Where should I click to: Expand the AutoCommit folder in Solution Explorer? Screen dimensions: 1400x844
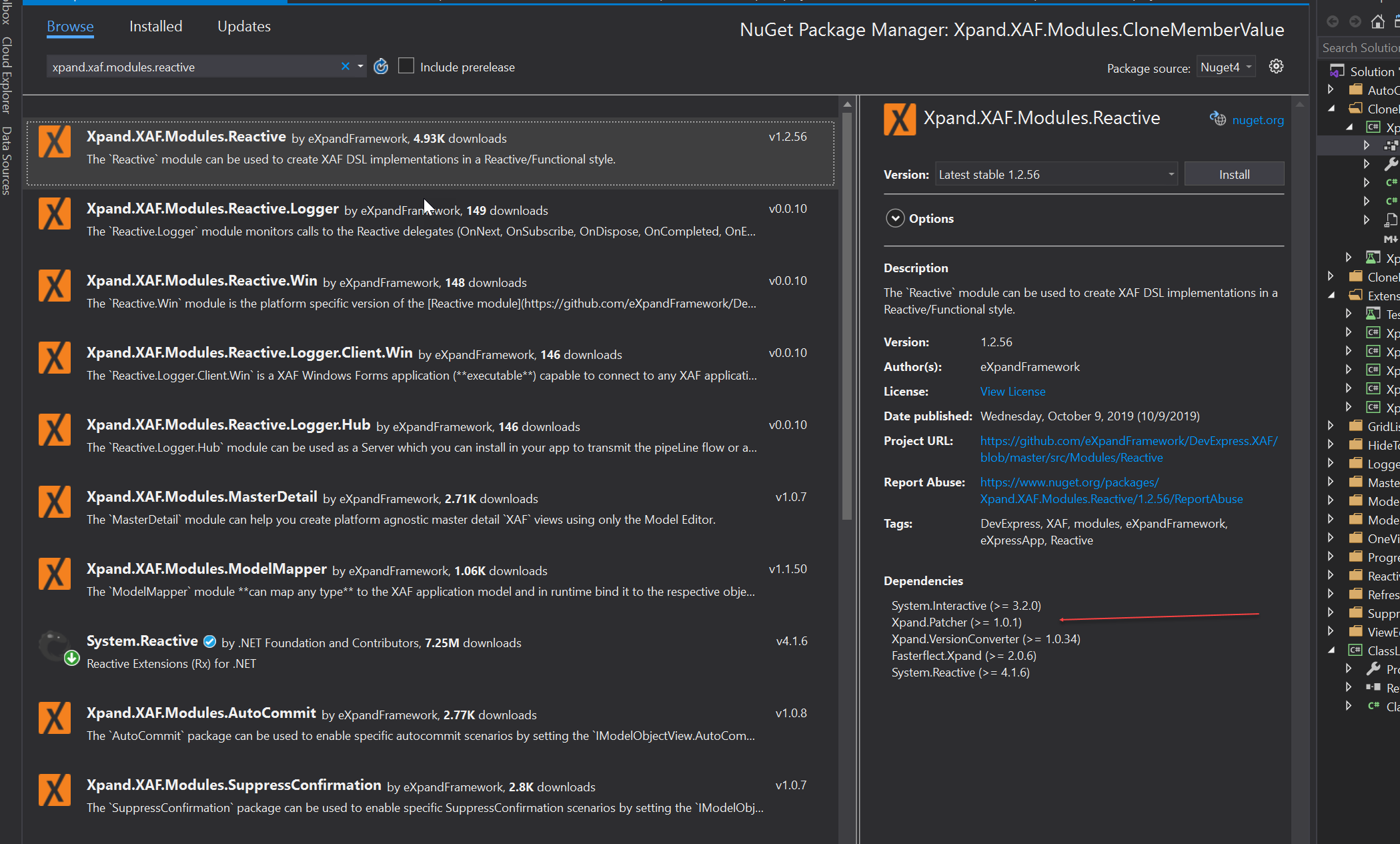tap(1329, 89)
